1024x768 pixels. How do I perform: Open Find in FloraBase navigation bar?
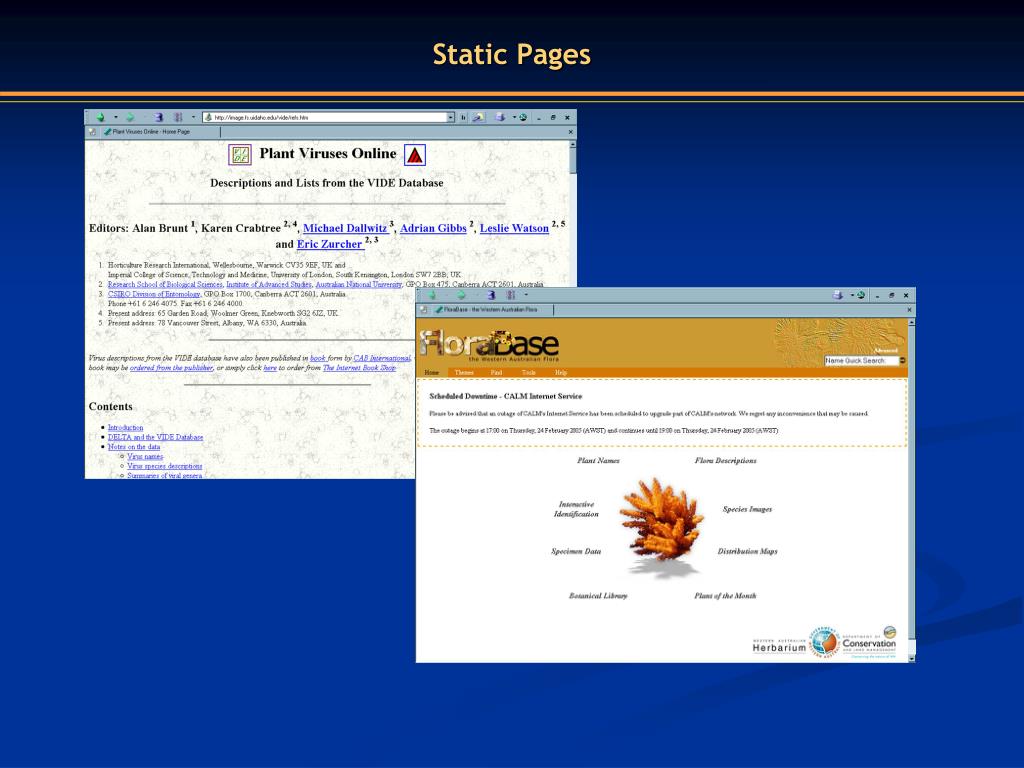[496, 373]
